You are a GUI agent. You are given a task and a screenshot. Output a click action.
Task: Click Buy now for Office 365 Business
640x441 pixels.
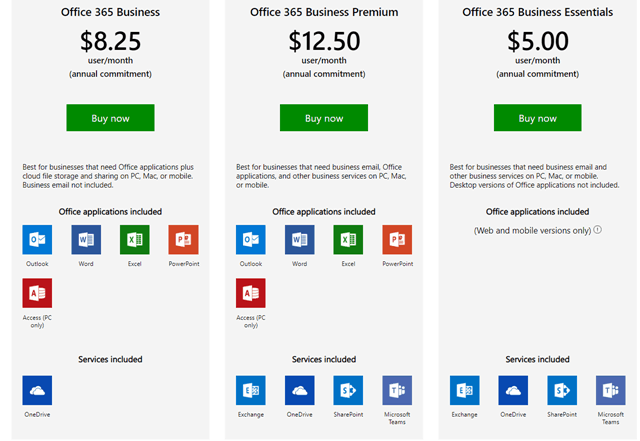[x=110, y=118]
